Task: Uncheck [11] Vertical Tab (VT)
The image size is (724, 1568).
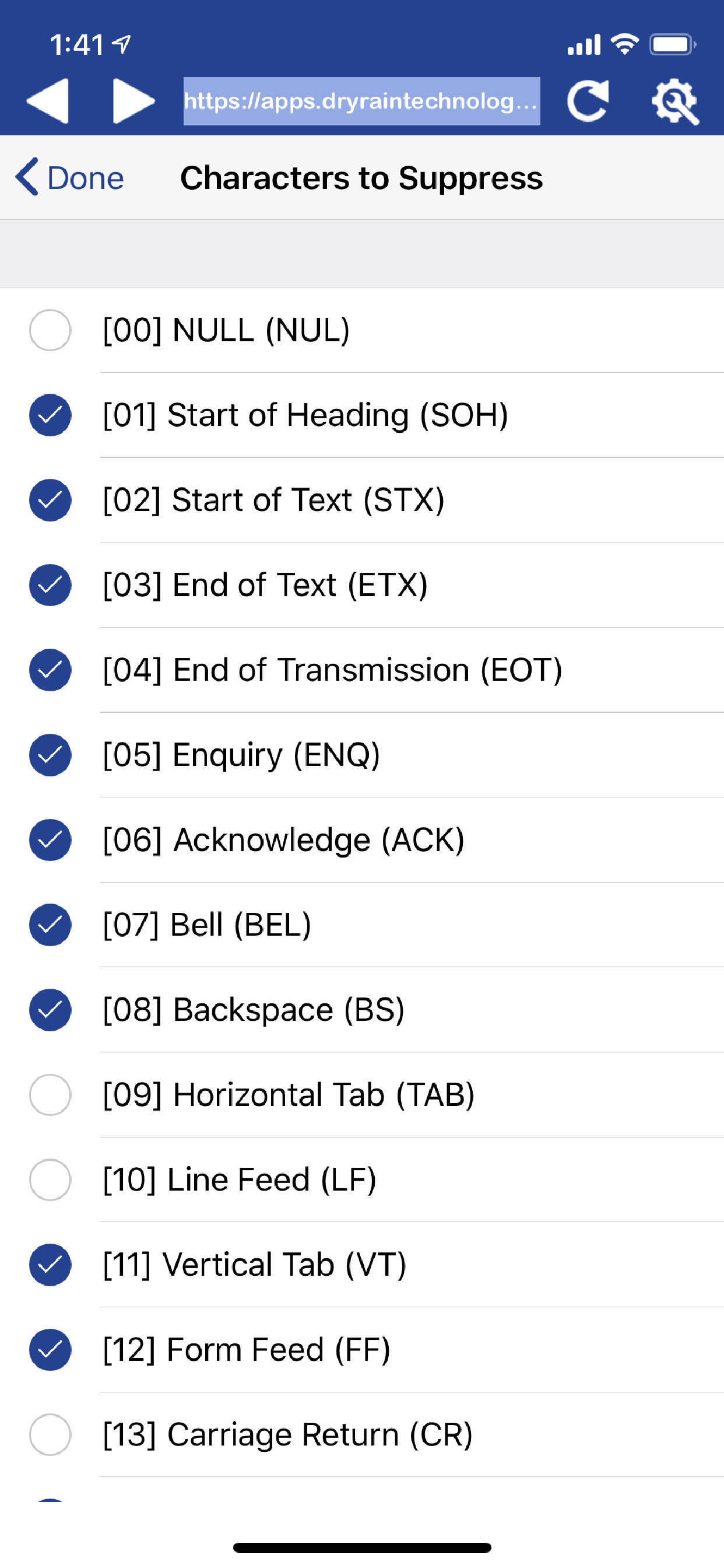Action: pos(51,1265)
